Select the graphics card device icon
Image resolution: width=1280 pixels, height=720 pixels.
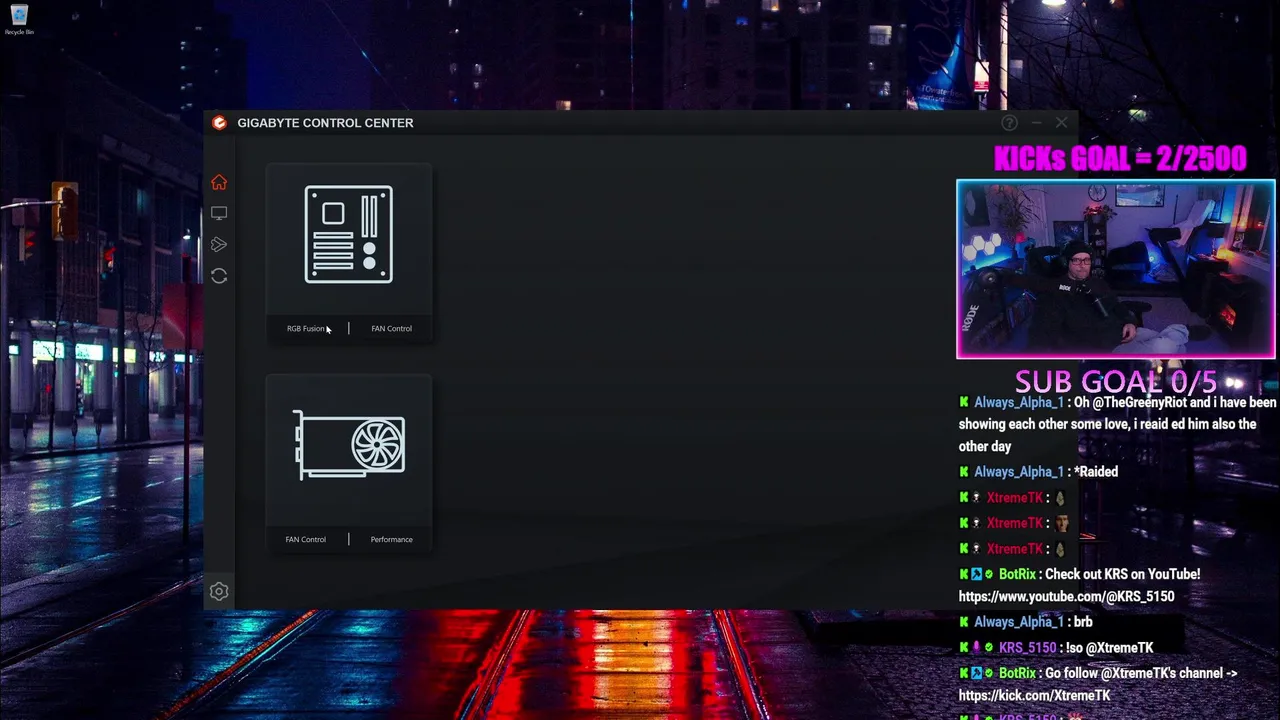click(349, 445)
